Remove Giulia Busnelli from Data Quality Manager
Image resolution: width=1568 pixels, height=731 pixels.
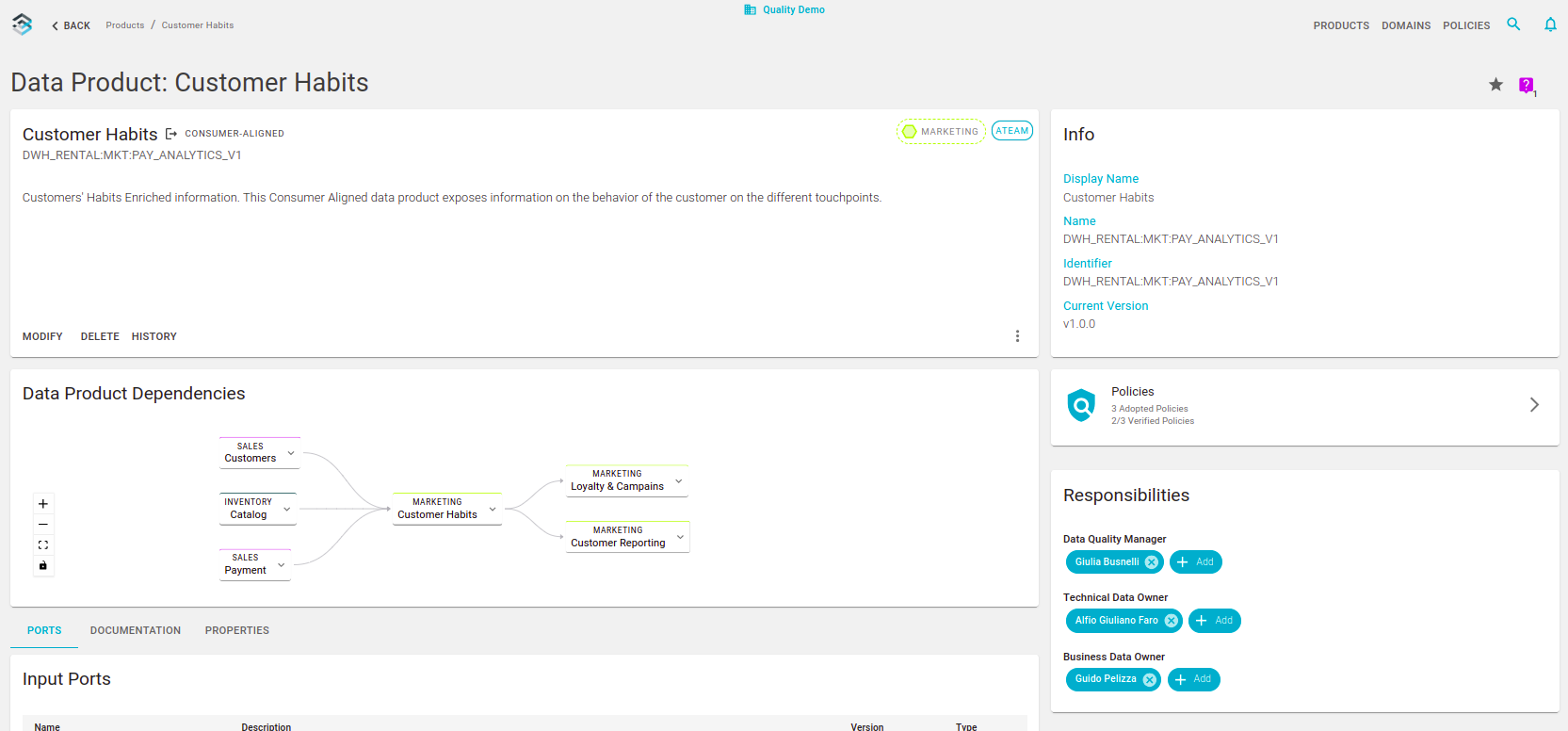[1151, 562]
